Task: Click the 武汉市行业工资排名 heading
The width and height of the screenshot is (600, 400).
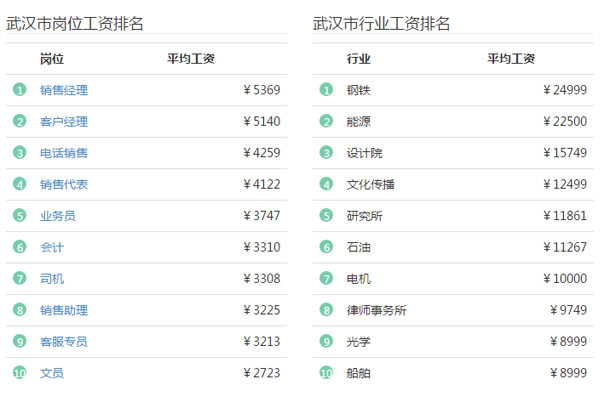Action: pos(381,24)
